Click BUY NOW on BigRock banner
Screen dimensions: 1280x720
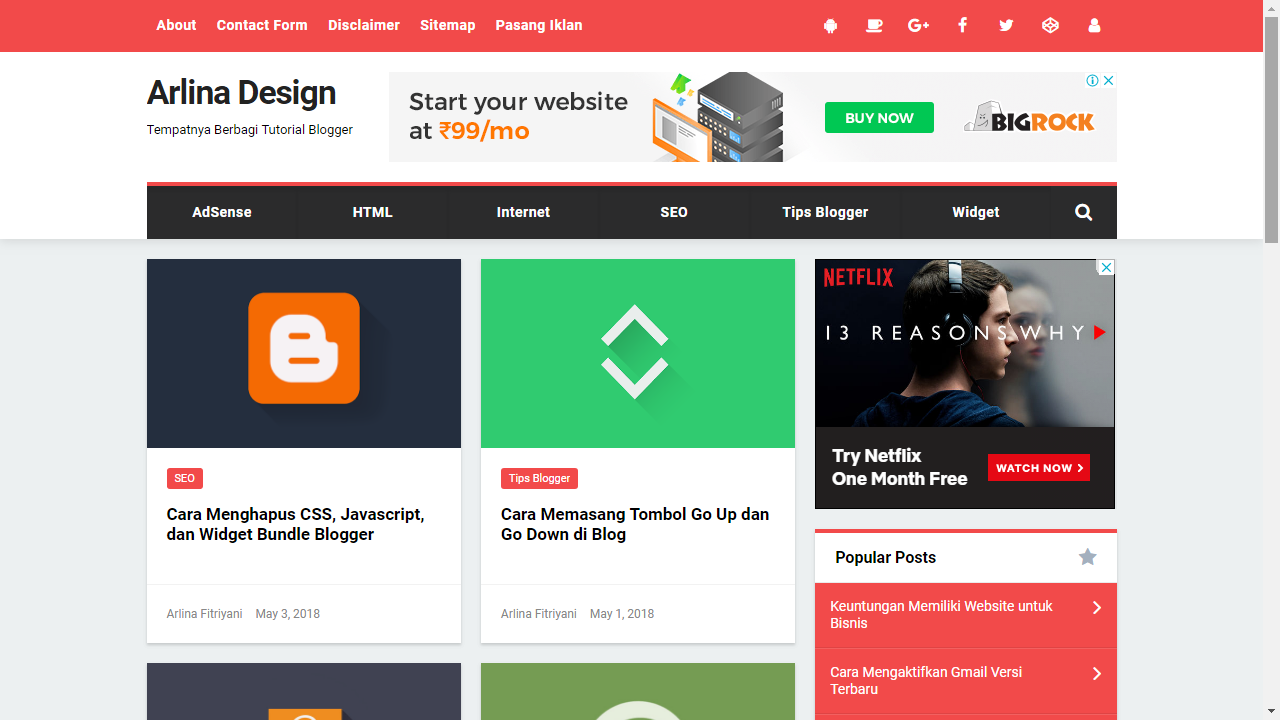[x=879, y=117]
